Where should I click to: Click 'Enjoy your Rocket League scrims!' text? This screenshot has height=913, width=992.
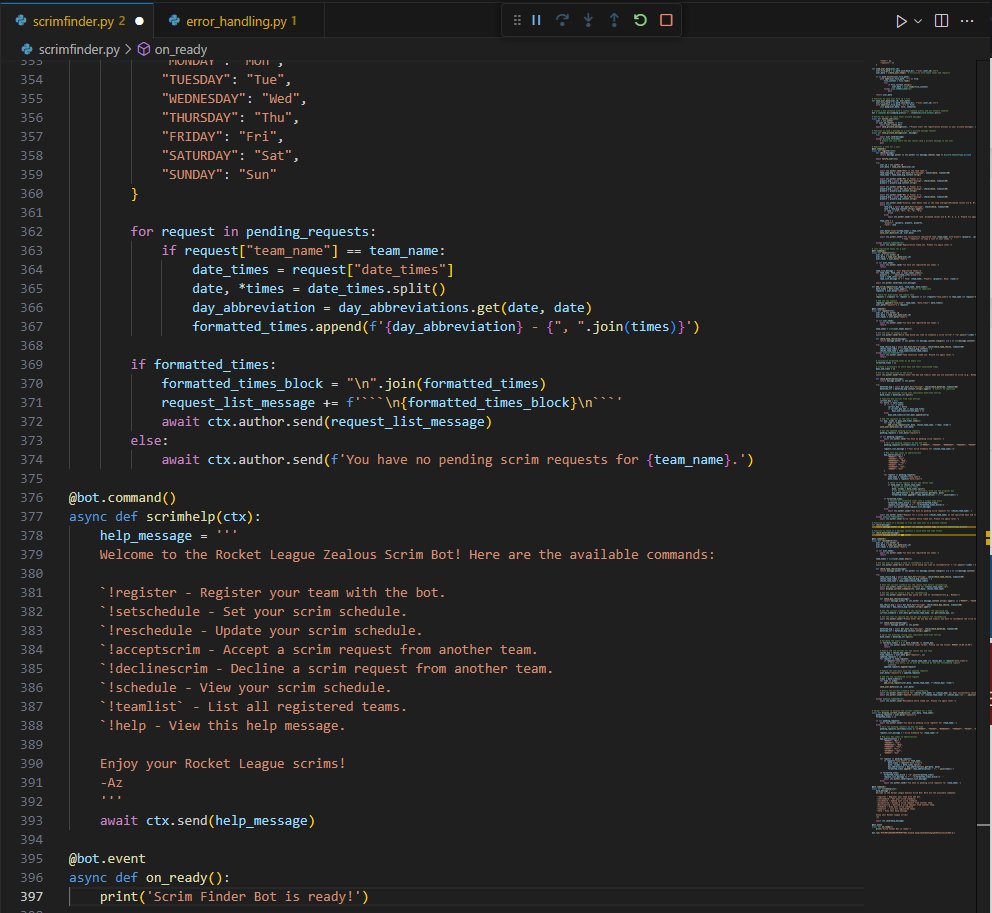[223, 763]
